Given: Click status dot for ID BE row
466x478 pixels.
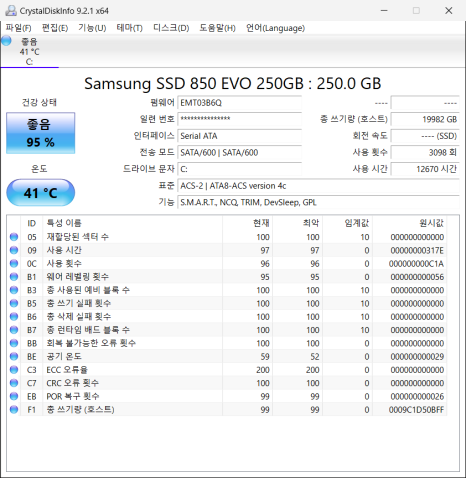Looking at the screenshot, I should pos(14,356).
